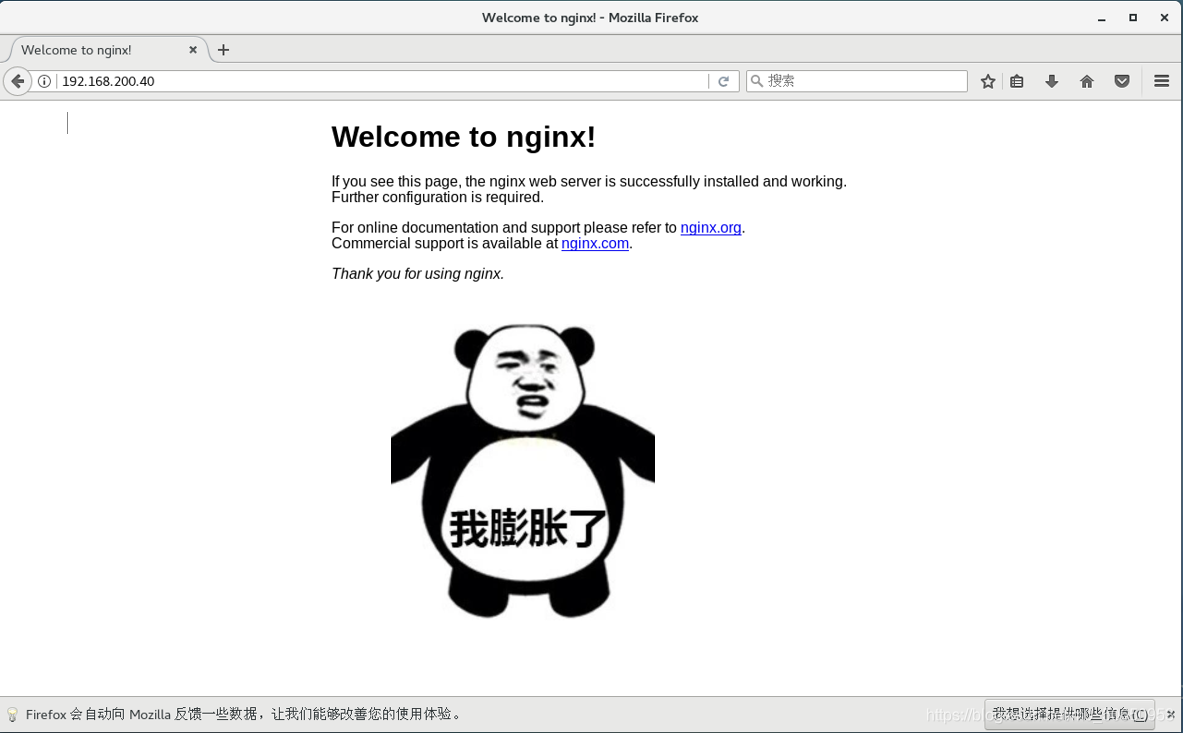The width and height of the screenshot is (1184, 734).
Task: Open the Firefox hamburger menu
Action: click(1161, 81)
